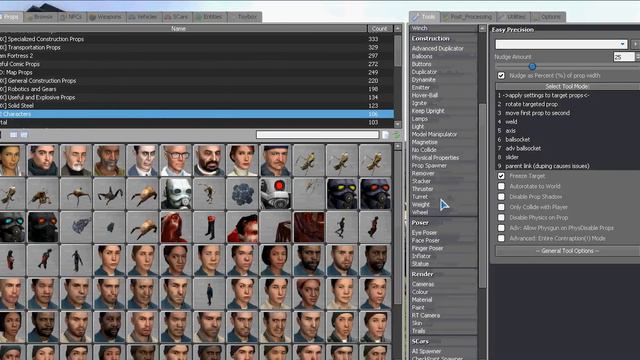Image resolution: width=640 pixels, height=360 pixels.
Task: Spawn the Father Grigori bearded model
Action: [209, 160]
